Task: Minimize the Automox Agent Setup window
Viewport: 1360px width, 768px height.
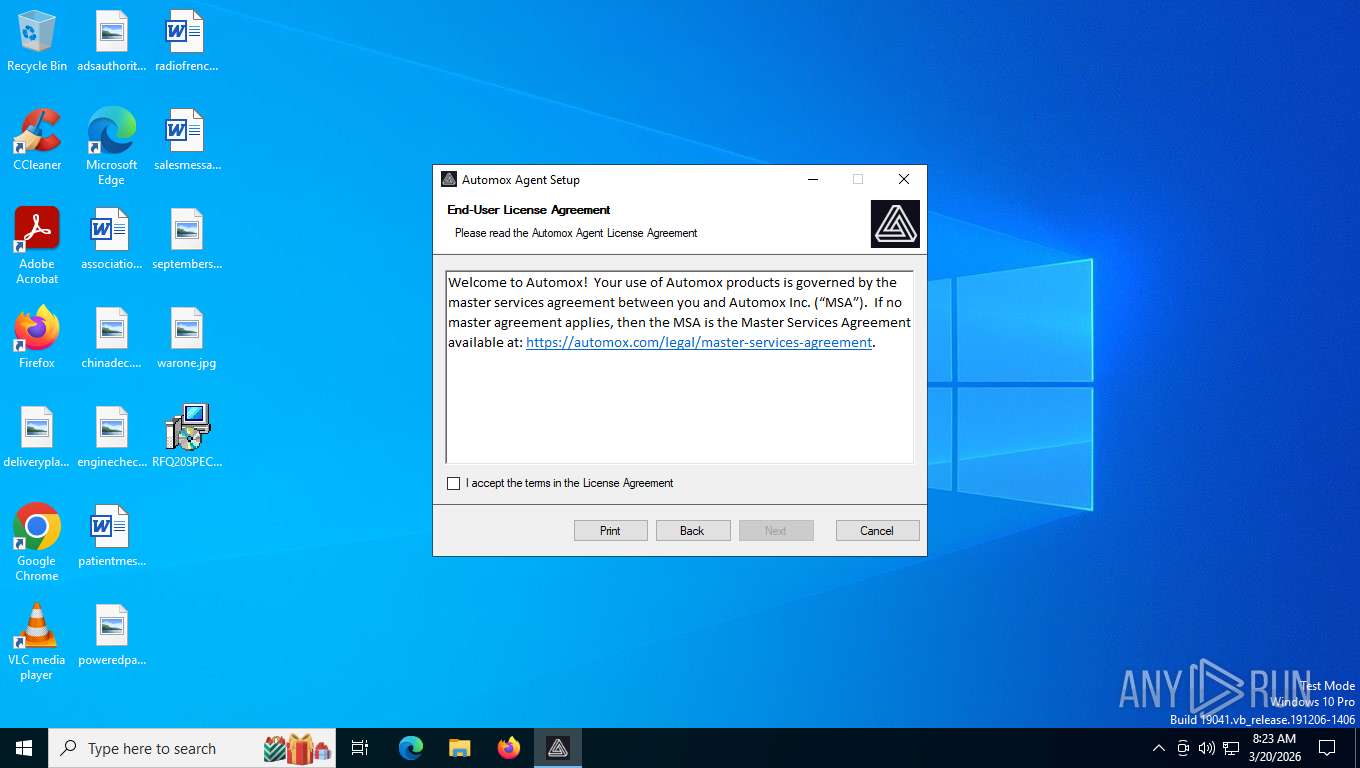Action: [x=813, y=179]
